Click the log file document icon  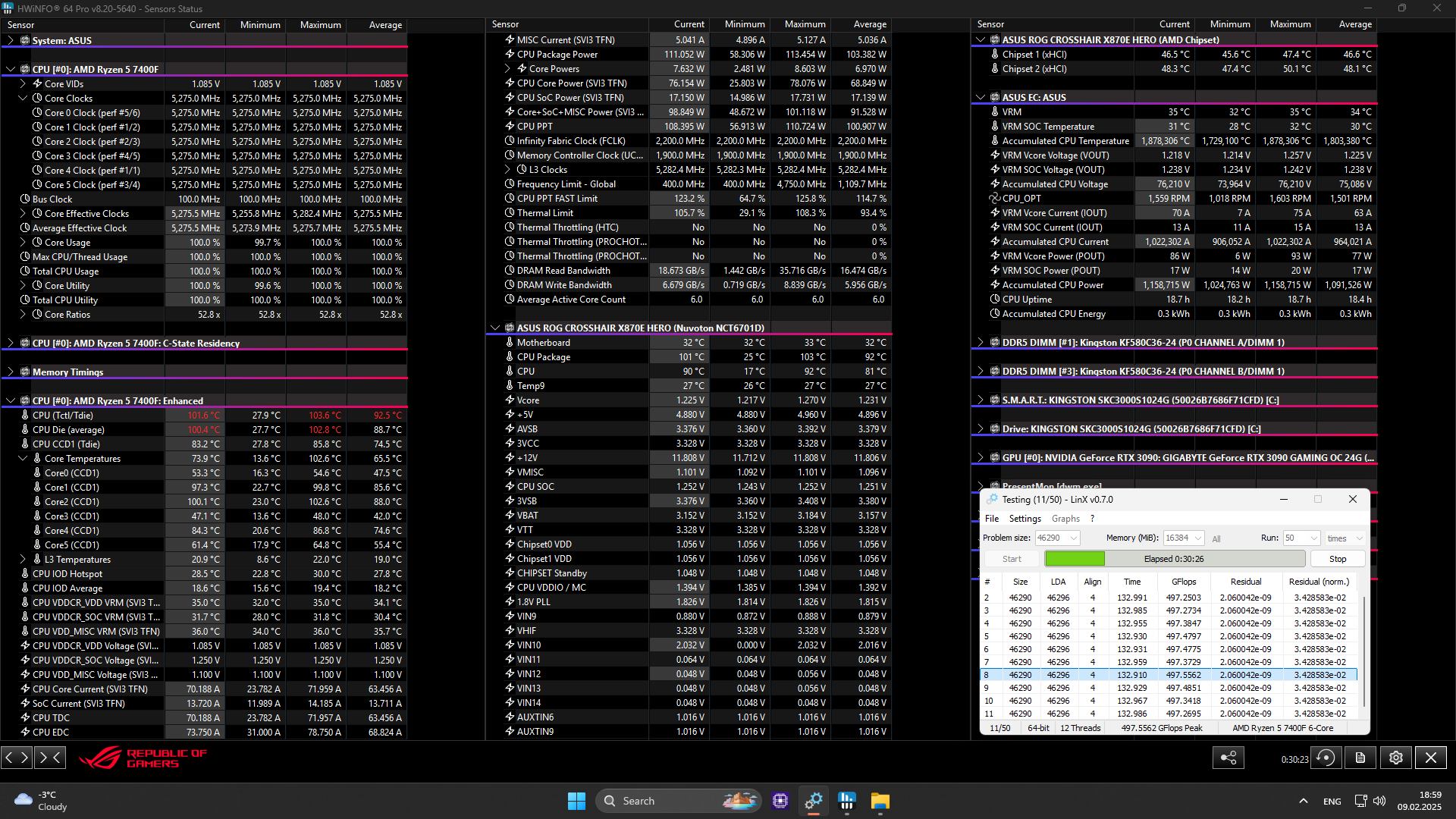pos(1360,758)
